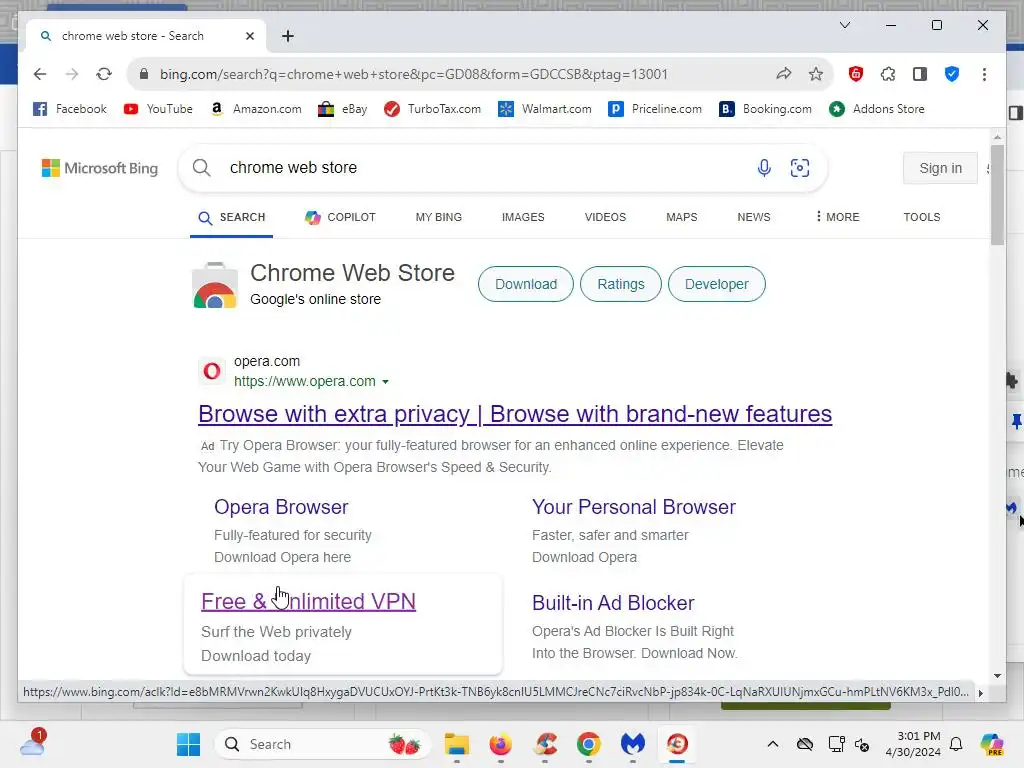This screenshot has height=768, width=1024.
Task: Switch to the MAPS tab
Action: pyautogui.click(x=682, y=217)
